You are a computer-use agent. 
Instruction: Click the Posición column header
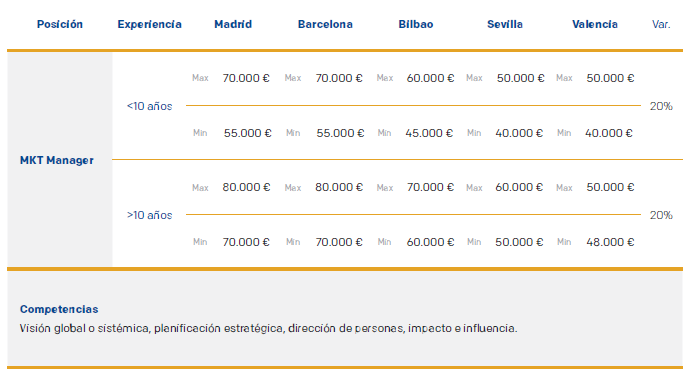click(x=60, y=24)
